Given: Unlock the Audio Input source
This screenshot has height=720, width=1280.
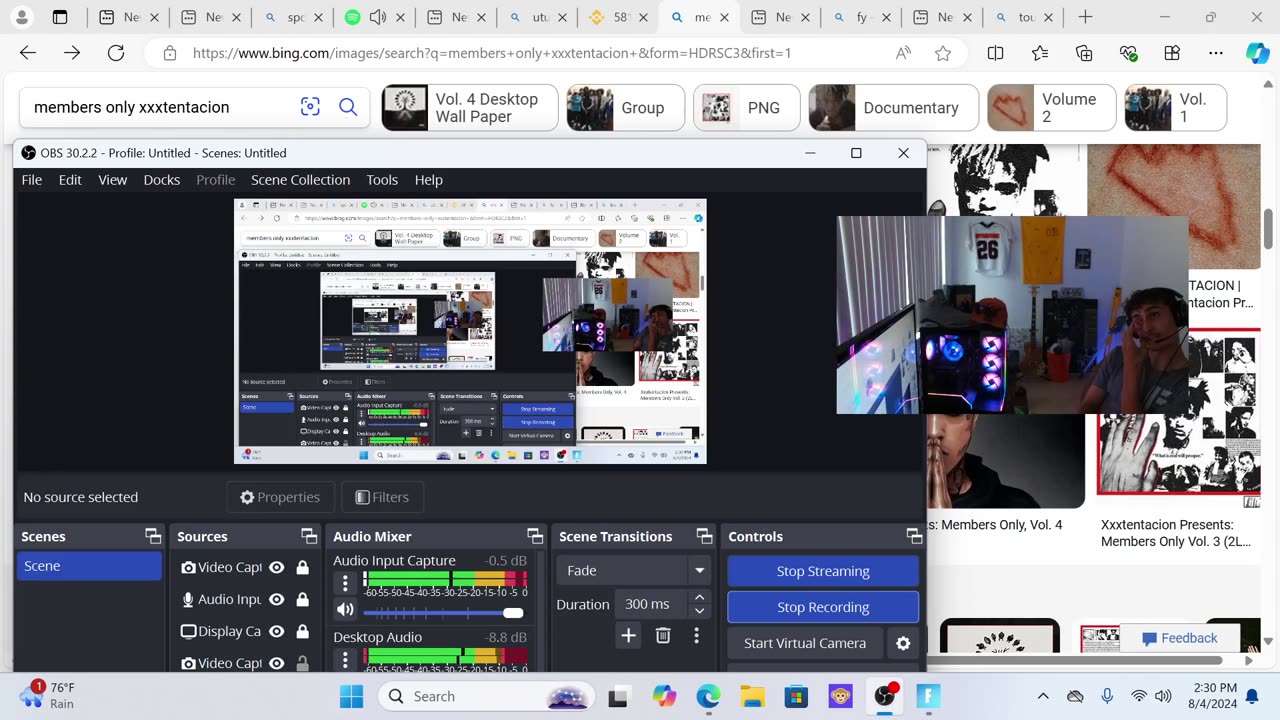Looking at the screenshot, I should (x=302, y=599).
